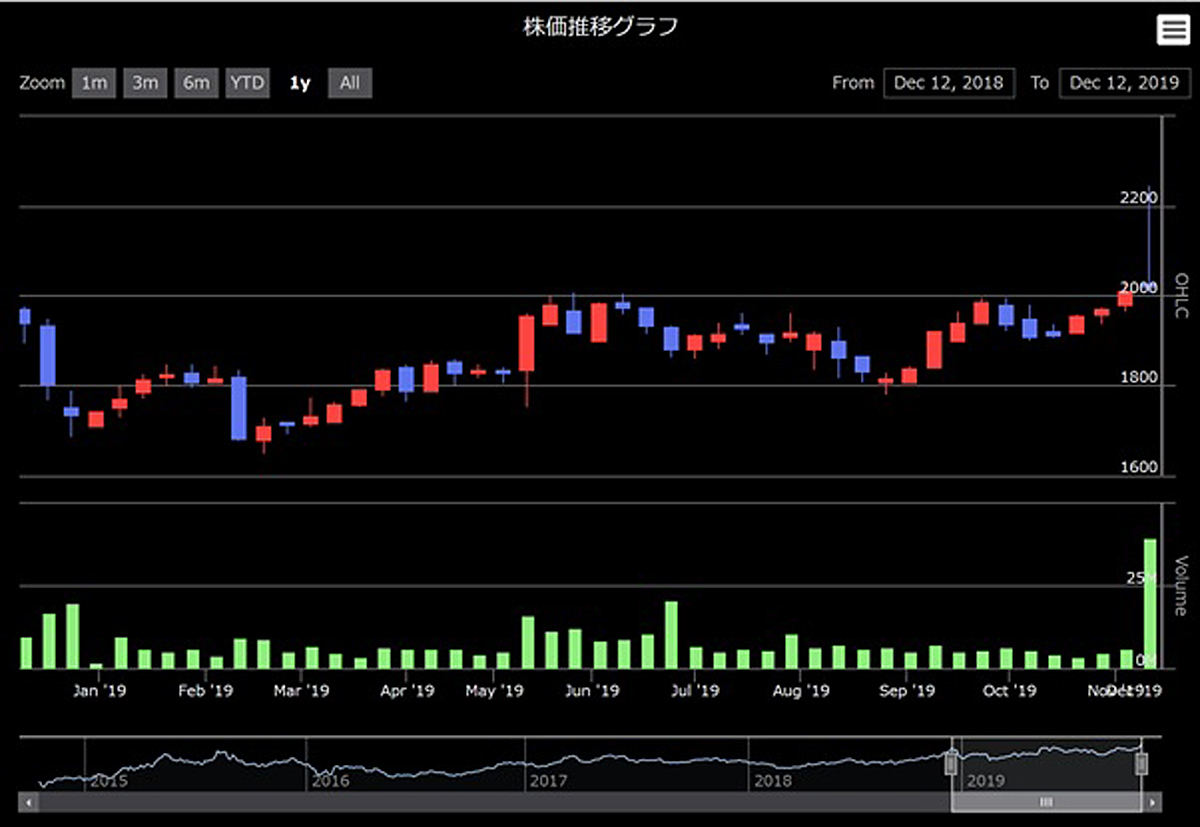The width and height of the screenshot is (1200, 827).
Task: Click the 2017 label in navigator
Action: 549,780
